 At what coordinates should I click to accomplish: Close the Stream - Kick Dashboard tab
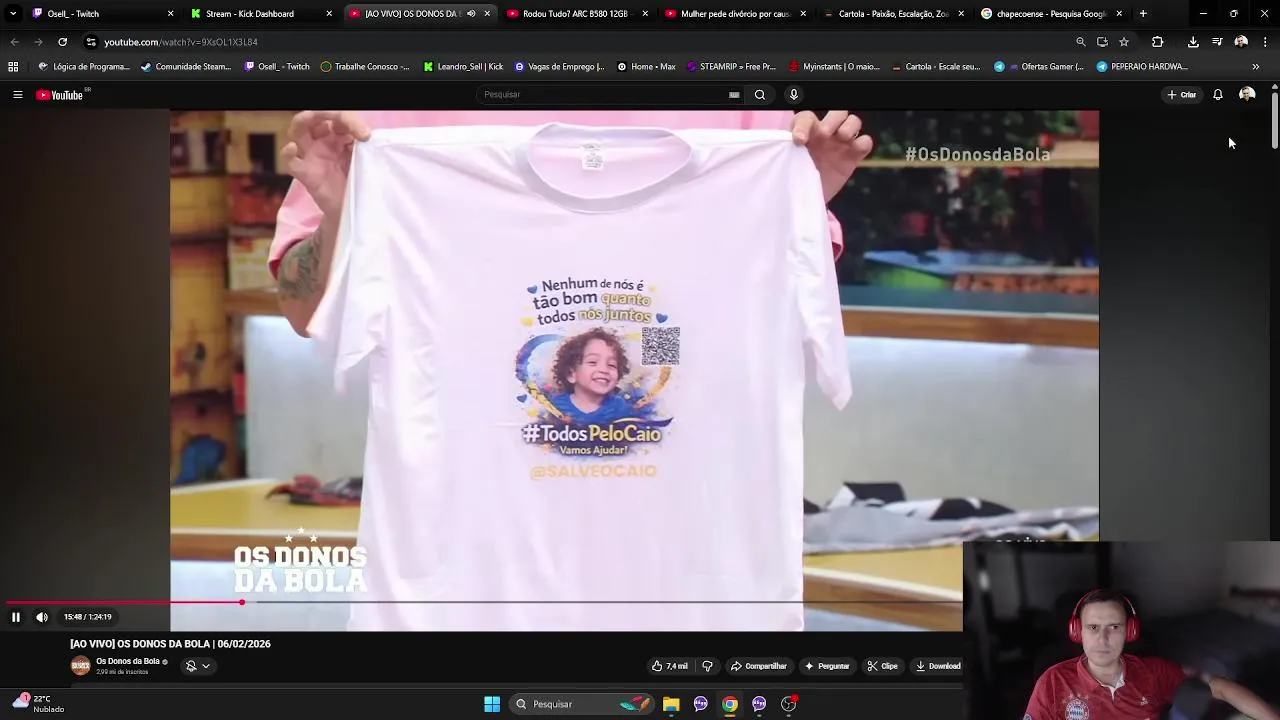[x=329, y=14]
